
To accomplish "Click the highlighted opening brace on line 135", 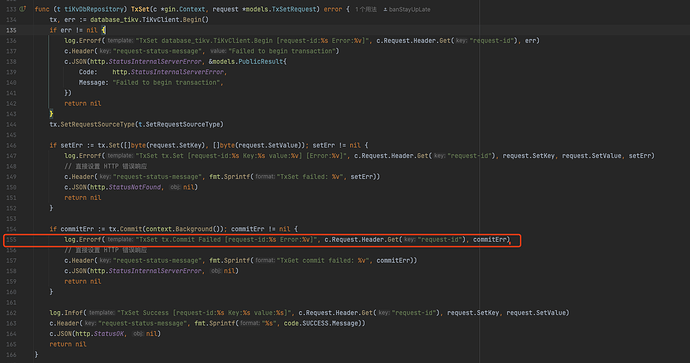I will (x=103, y=30).
